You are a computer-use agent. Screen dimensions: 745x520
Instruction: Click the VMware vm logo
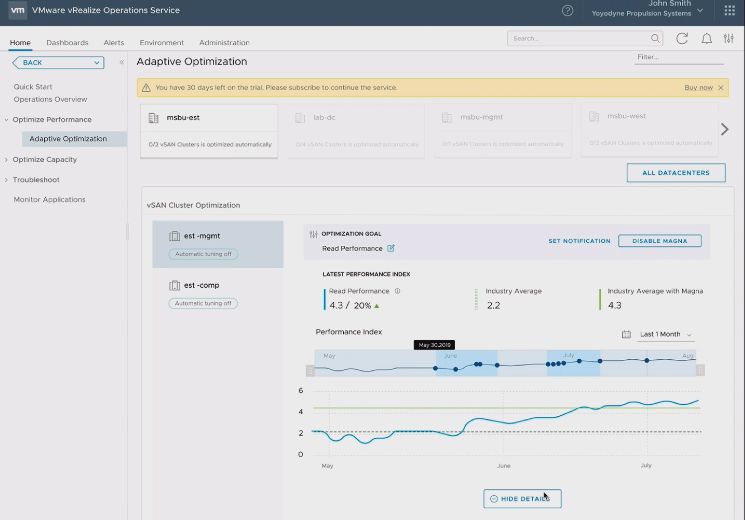pos(18,10)
